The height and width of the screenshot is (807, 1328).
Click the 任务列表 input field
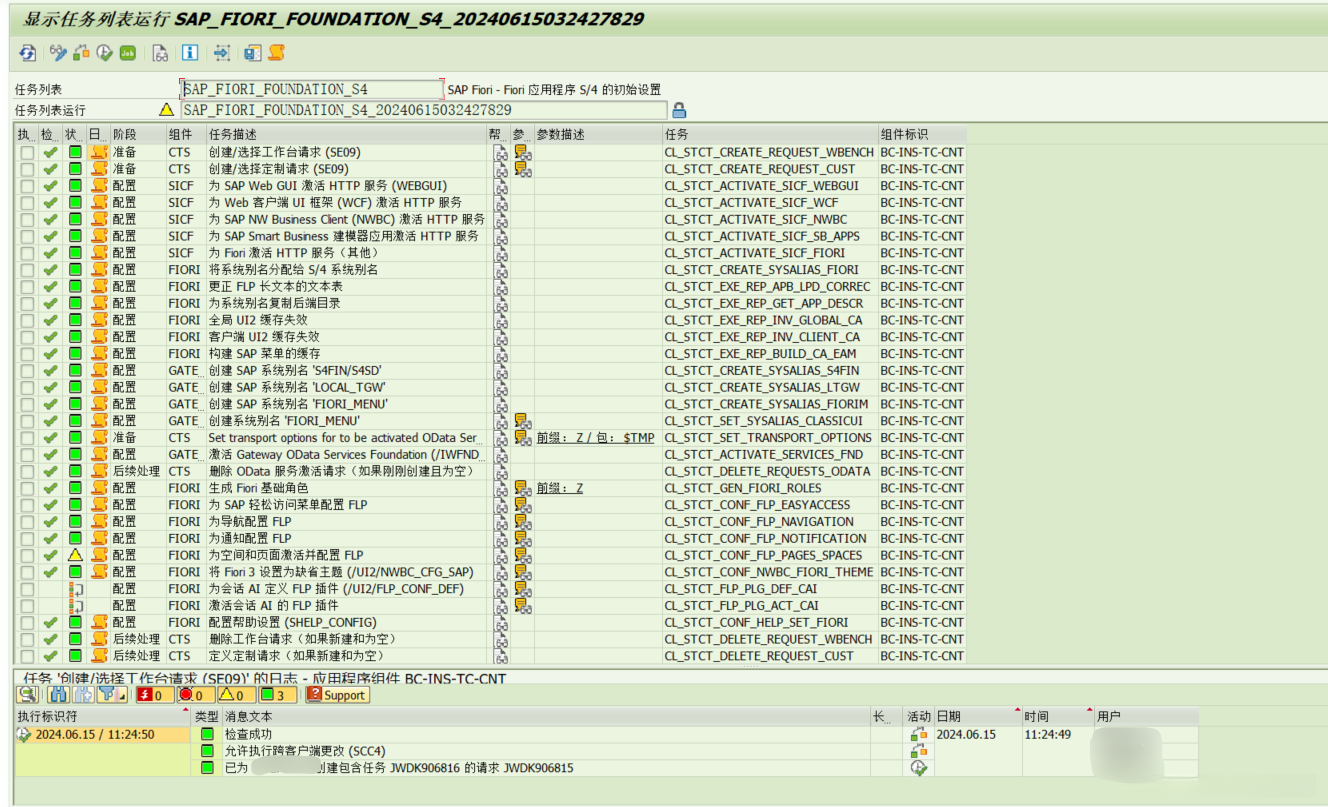[311, 89]
